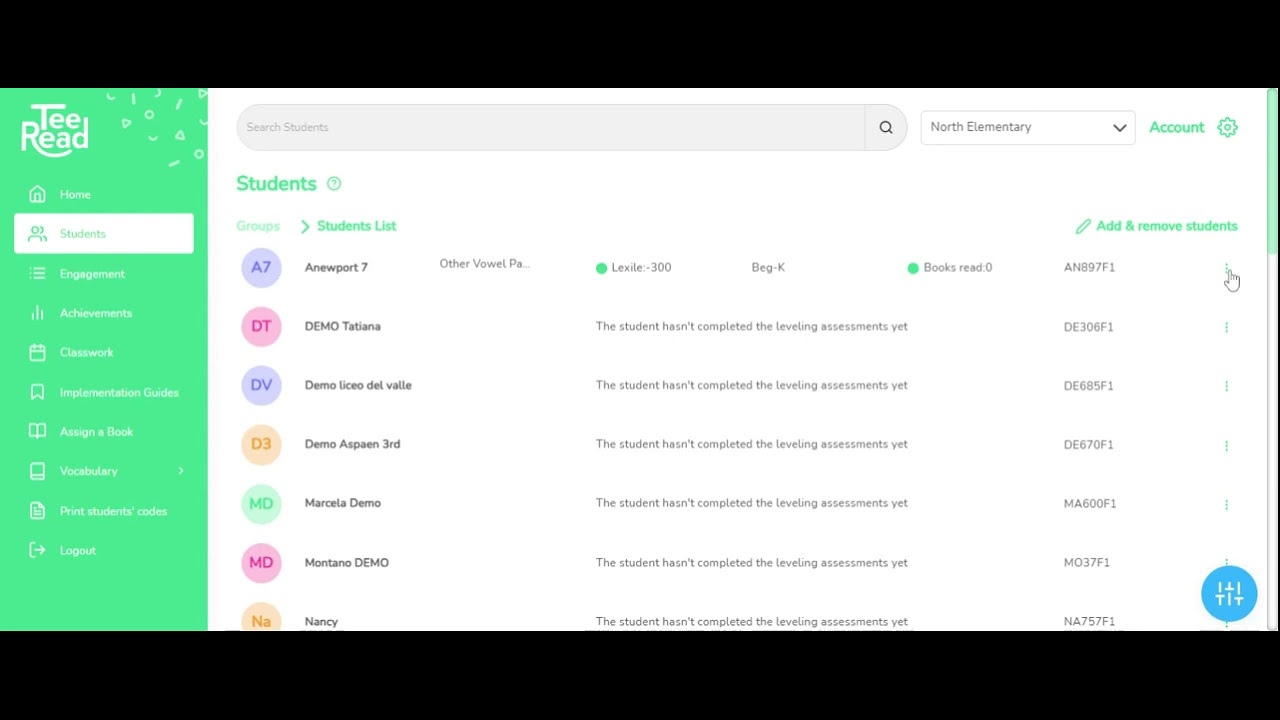Select student Montano DEMO
1280x720 pixels.
click(346, 563)
